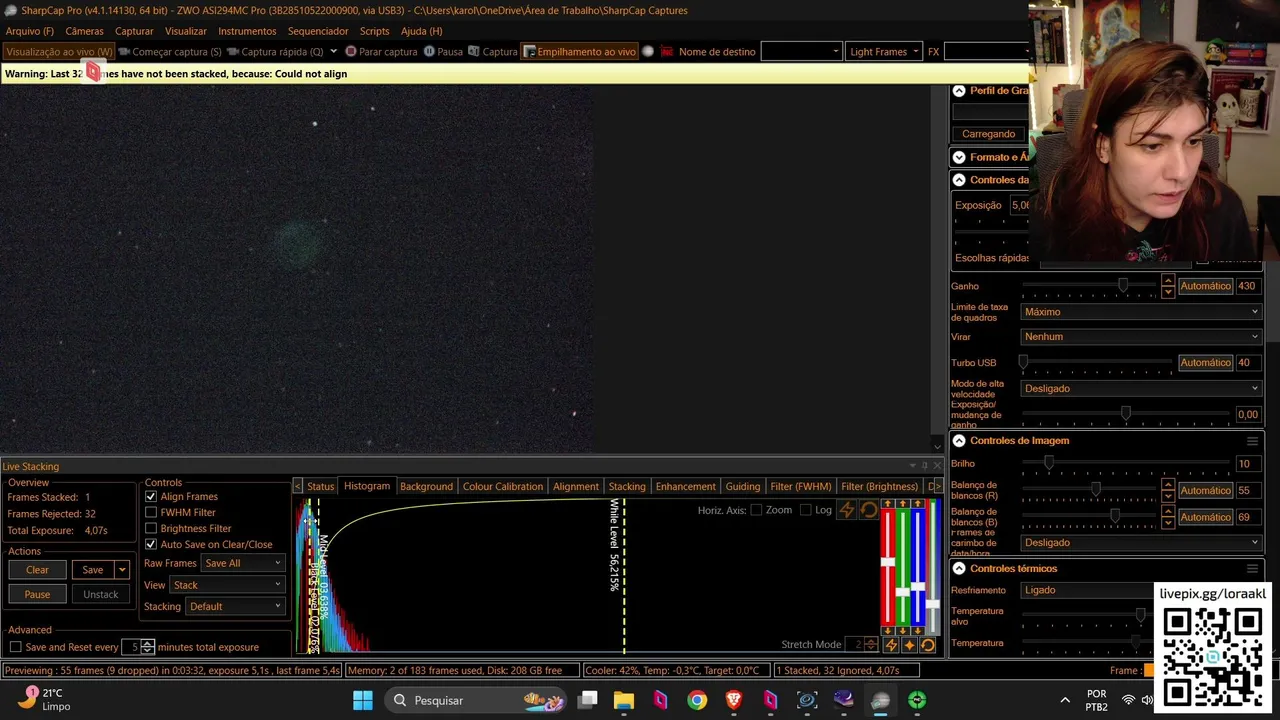This screenshot has height=720, width=1280.
Task: Click the Stretch Mode value stepper
Action: click(871, 646)
